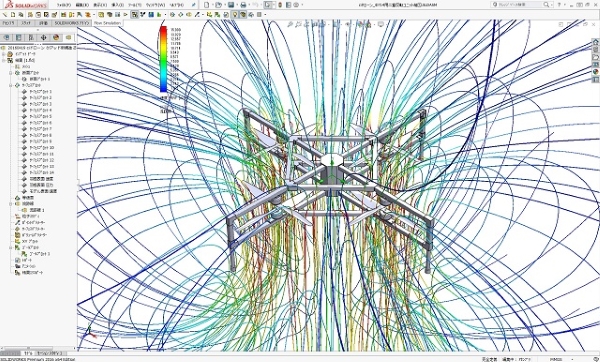Click the velocity color legend bar
The image size is (600, 362).
pyautogui.click(x=163, y=59)
